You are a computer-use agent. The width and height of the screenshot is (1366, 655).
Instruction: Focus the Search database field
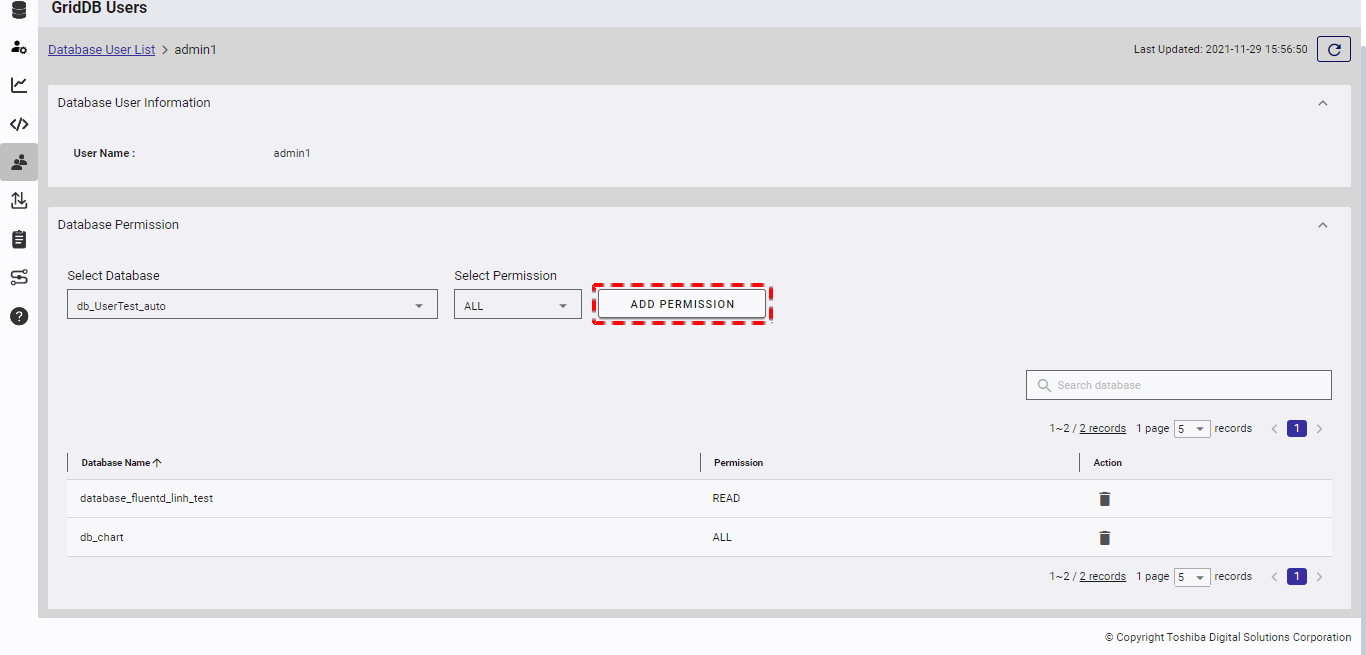click(x=1179, y=385)
